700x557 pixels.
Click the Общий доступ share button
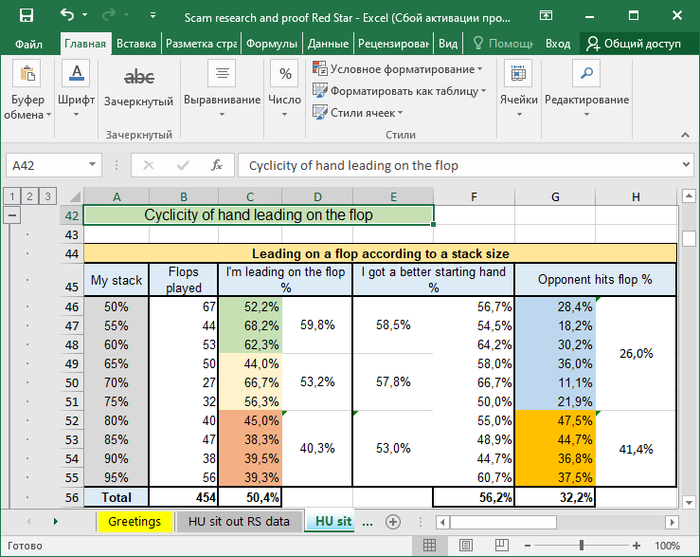(634, 44)
